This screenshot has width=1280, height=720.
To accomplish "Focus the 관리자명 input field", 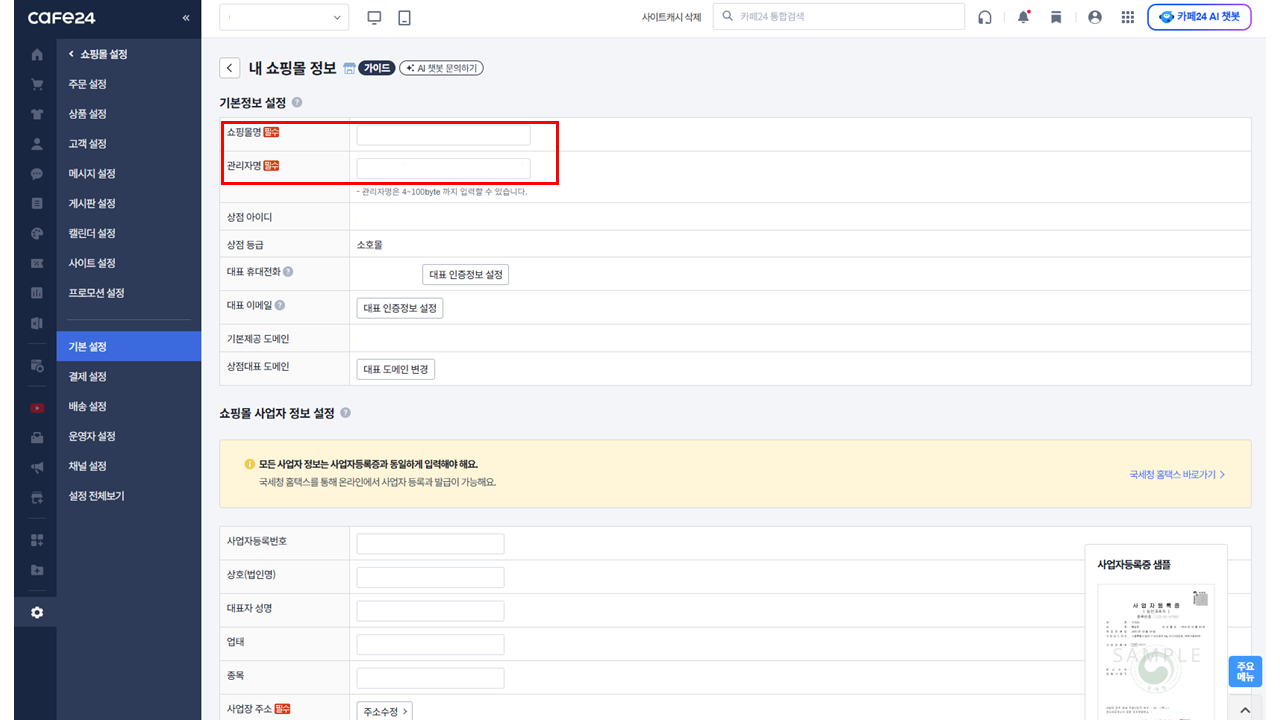I will click(x=444, y=168).
